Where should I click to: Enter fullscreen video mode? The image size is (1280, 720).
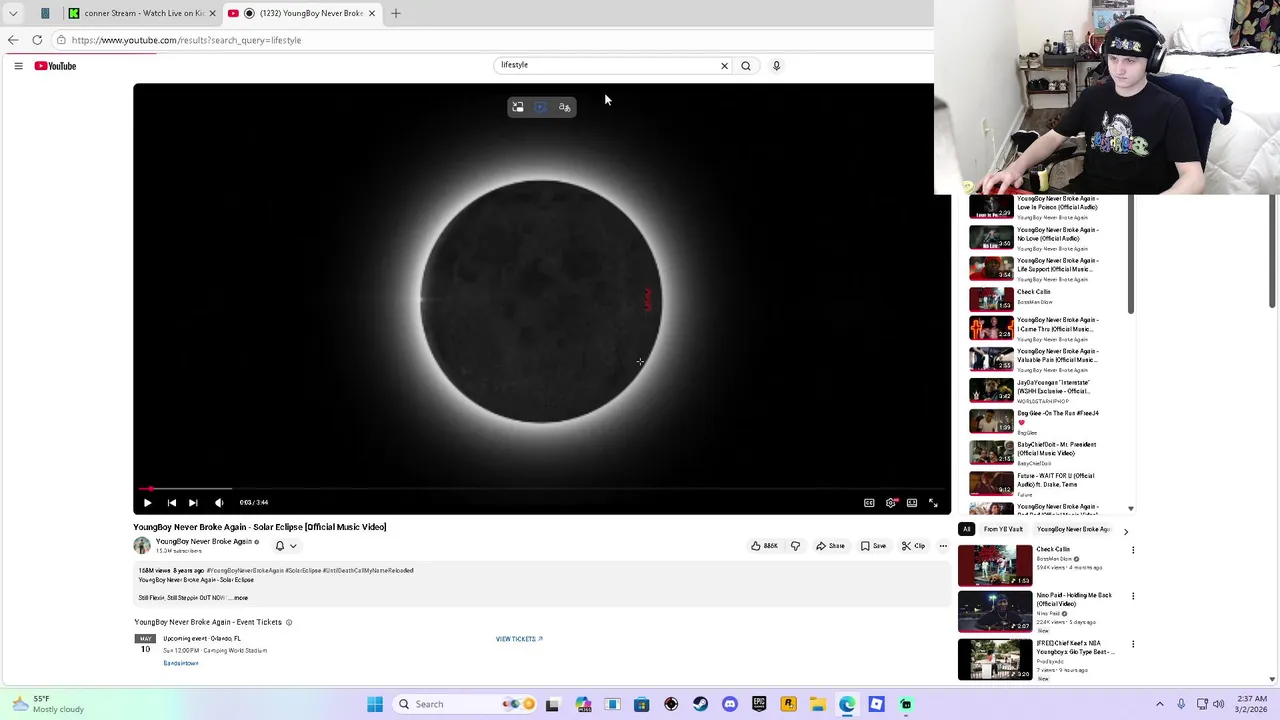click(x=933, y=503)
